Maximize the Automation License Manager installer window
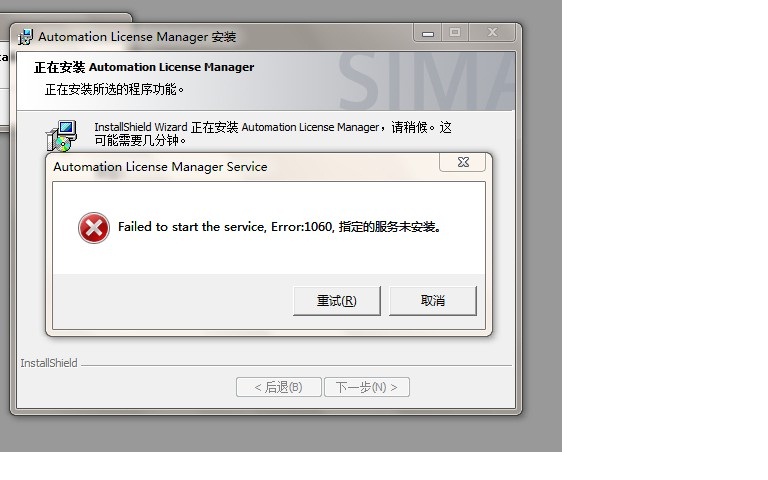The height and width of the screenshot is (480, 768). (x=455, y=33)
